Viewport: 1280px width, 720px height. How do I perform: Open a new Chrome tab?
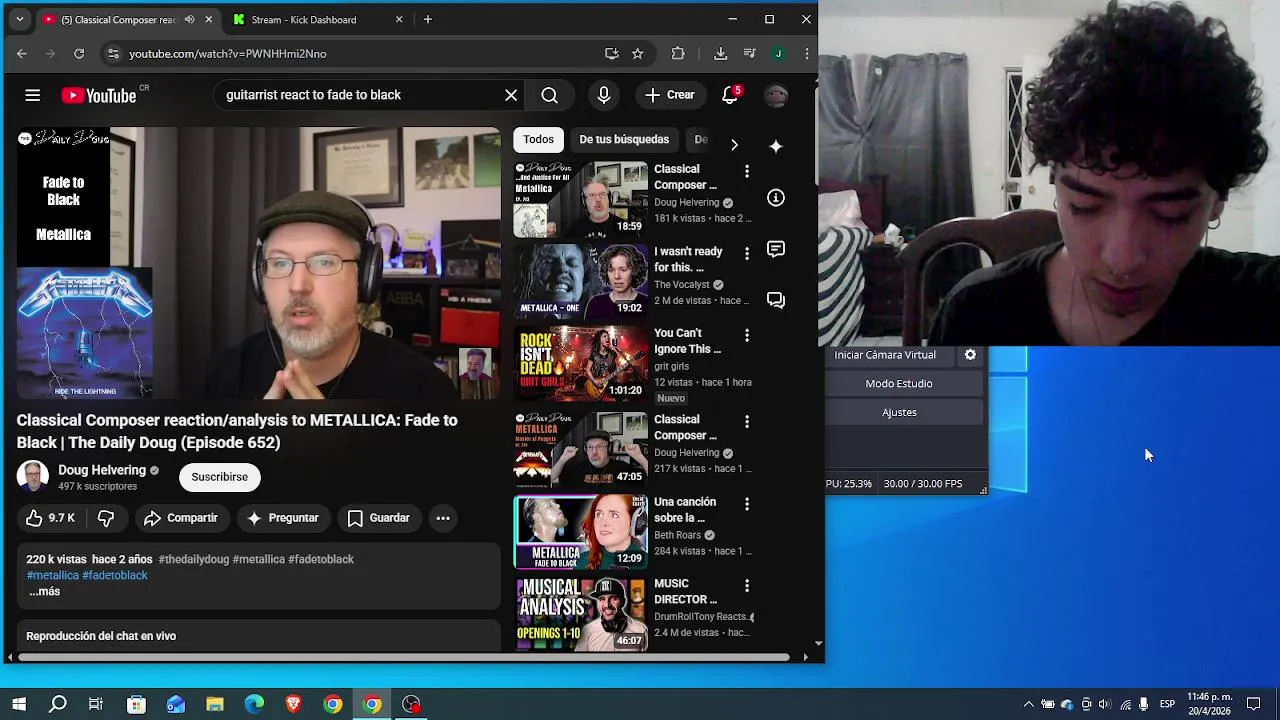[x=427, y=19]
